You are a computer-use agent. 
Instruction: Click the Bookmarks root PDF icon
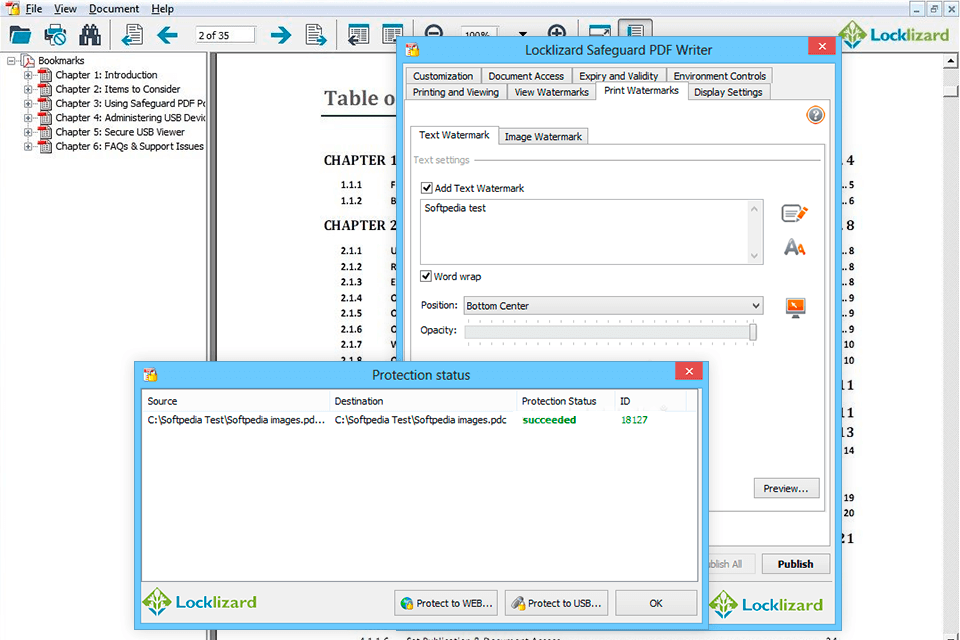28,61
